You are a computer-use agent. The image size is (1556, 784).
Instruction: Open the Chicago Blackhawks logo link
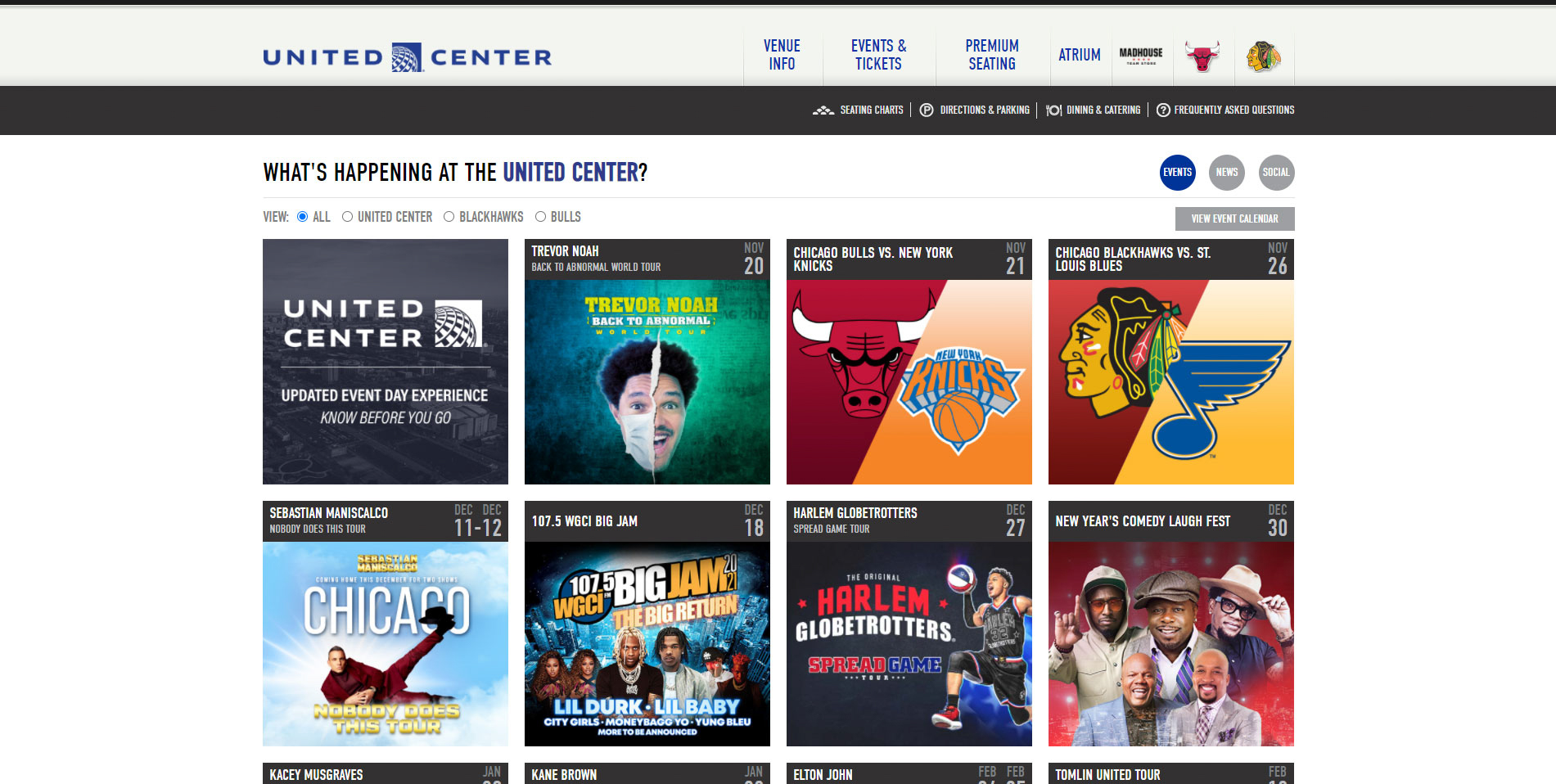click(1264, 56)
